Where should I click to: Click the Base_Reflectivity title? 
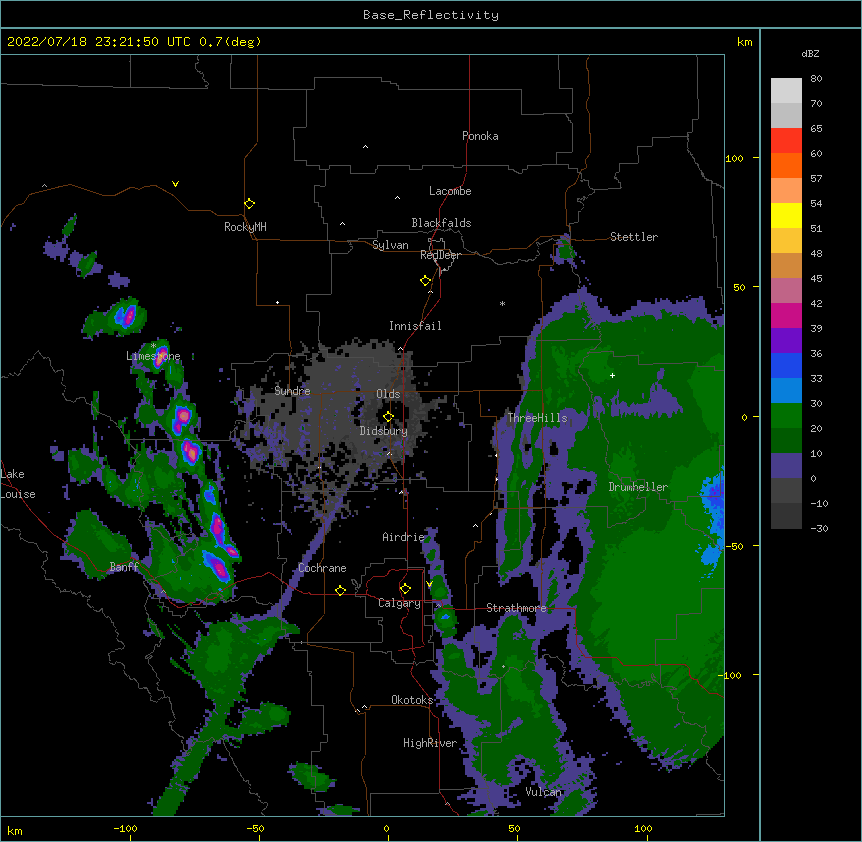431,15
